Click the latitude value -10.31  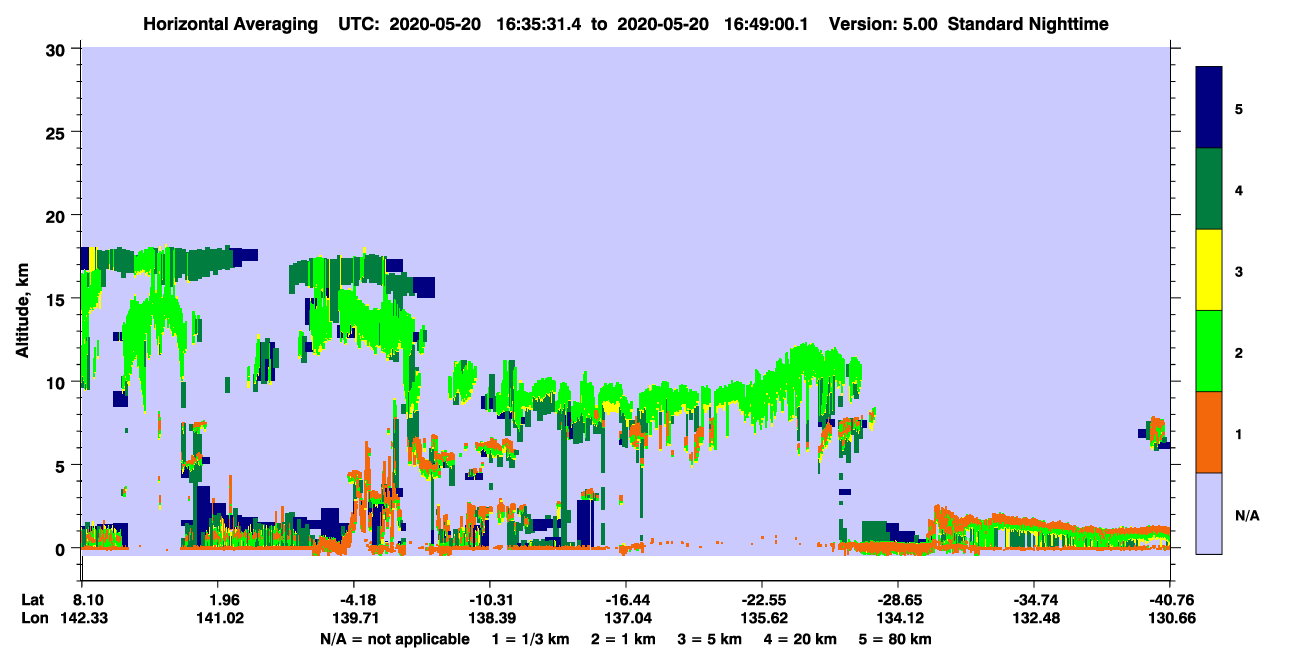(490, 600)
